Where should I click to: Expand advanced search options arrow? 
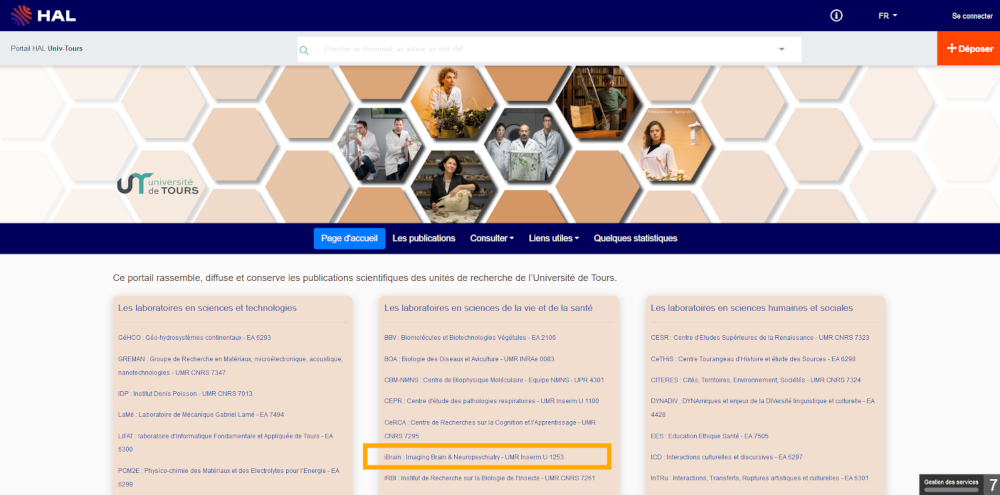[x=781, y=49]
